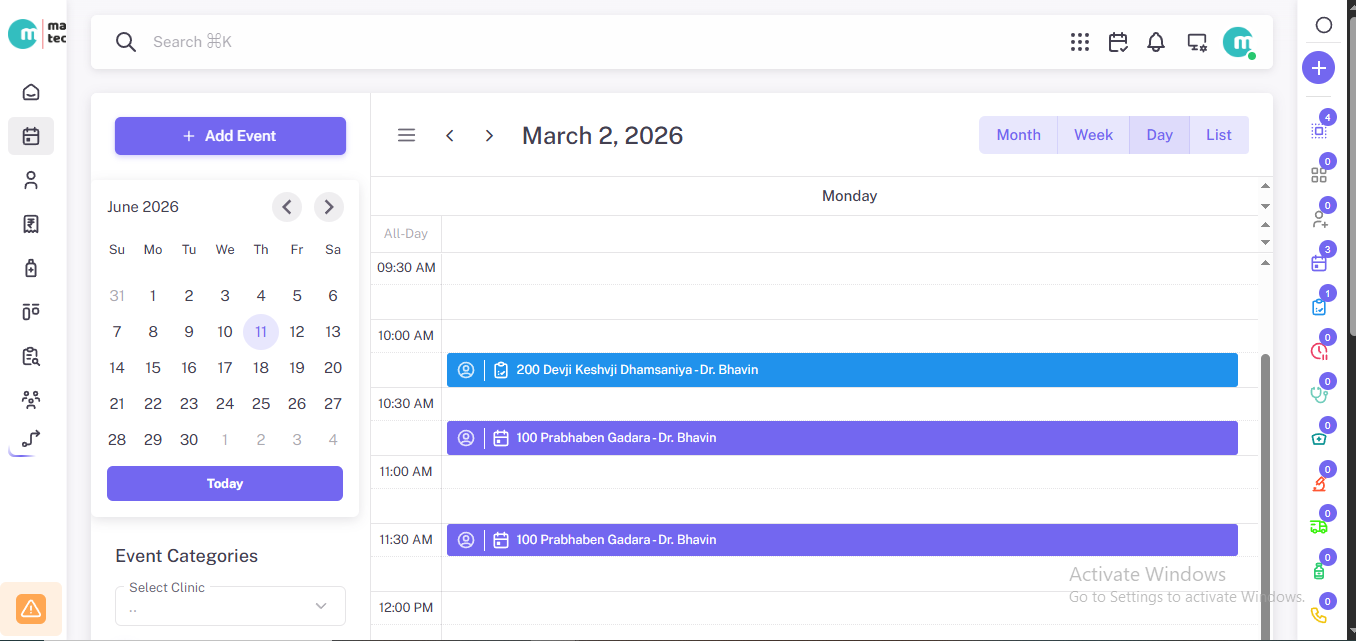Open the patient person icon in sidebar
1356x641 pixels.
coord(31,180)
